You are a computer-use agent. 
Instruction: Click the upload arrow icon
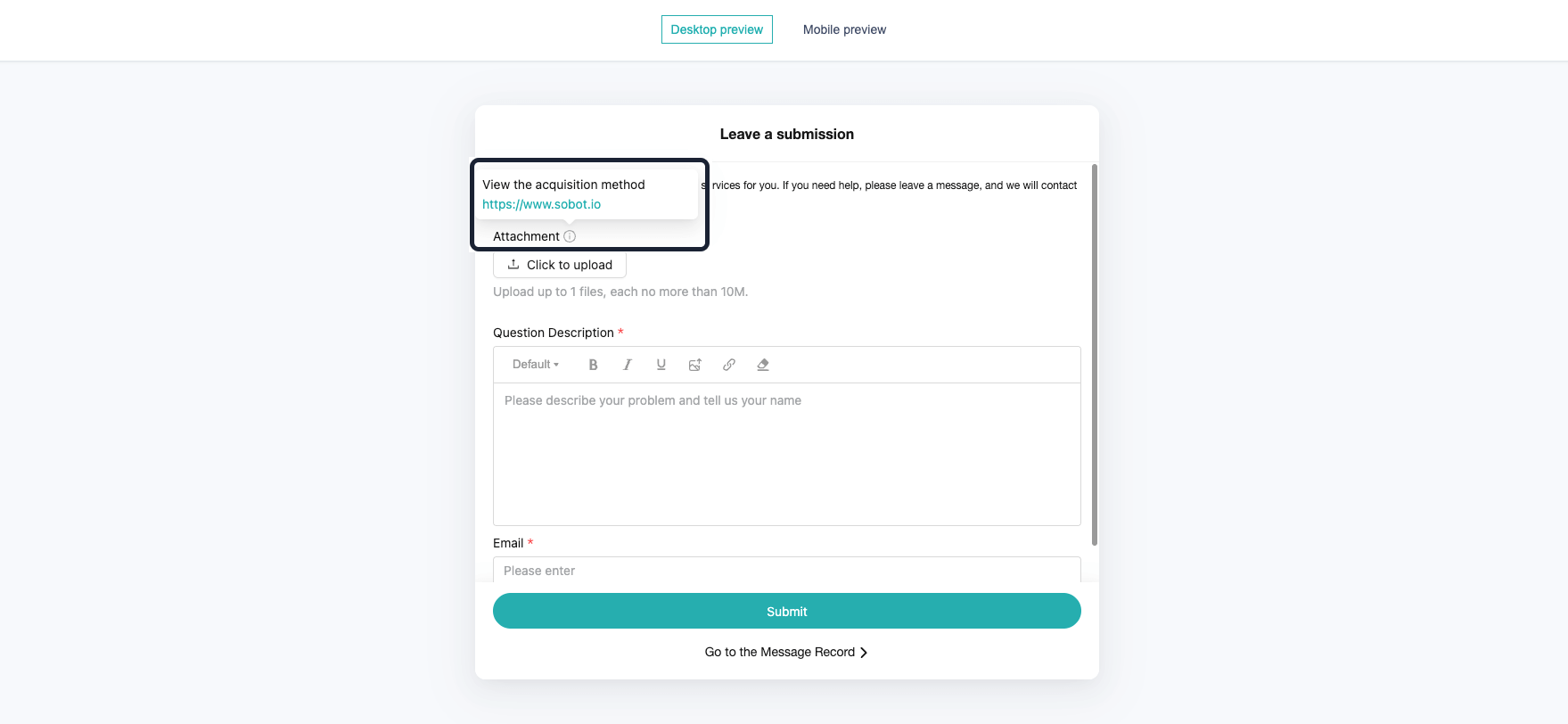513,265
